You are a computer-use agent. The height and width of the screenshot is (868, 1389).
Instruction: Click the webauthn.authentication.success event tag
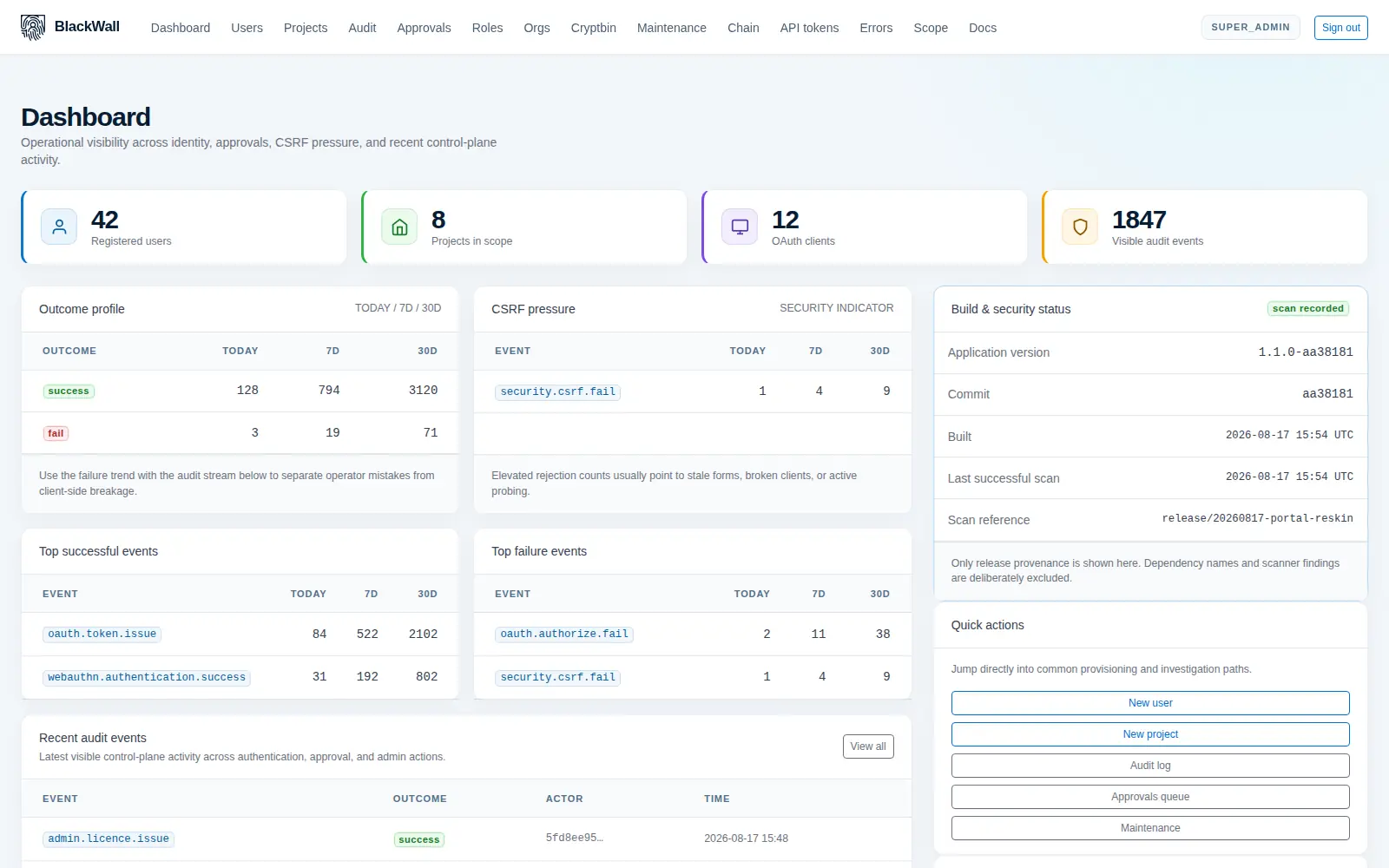click(147, 677)
